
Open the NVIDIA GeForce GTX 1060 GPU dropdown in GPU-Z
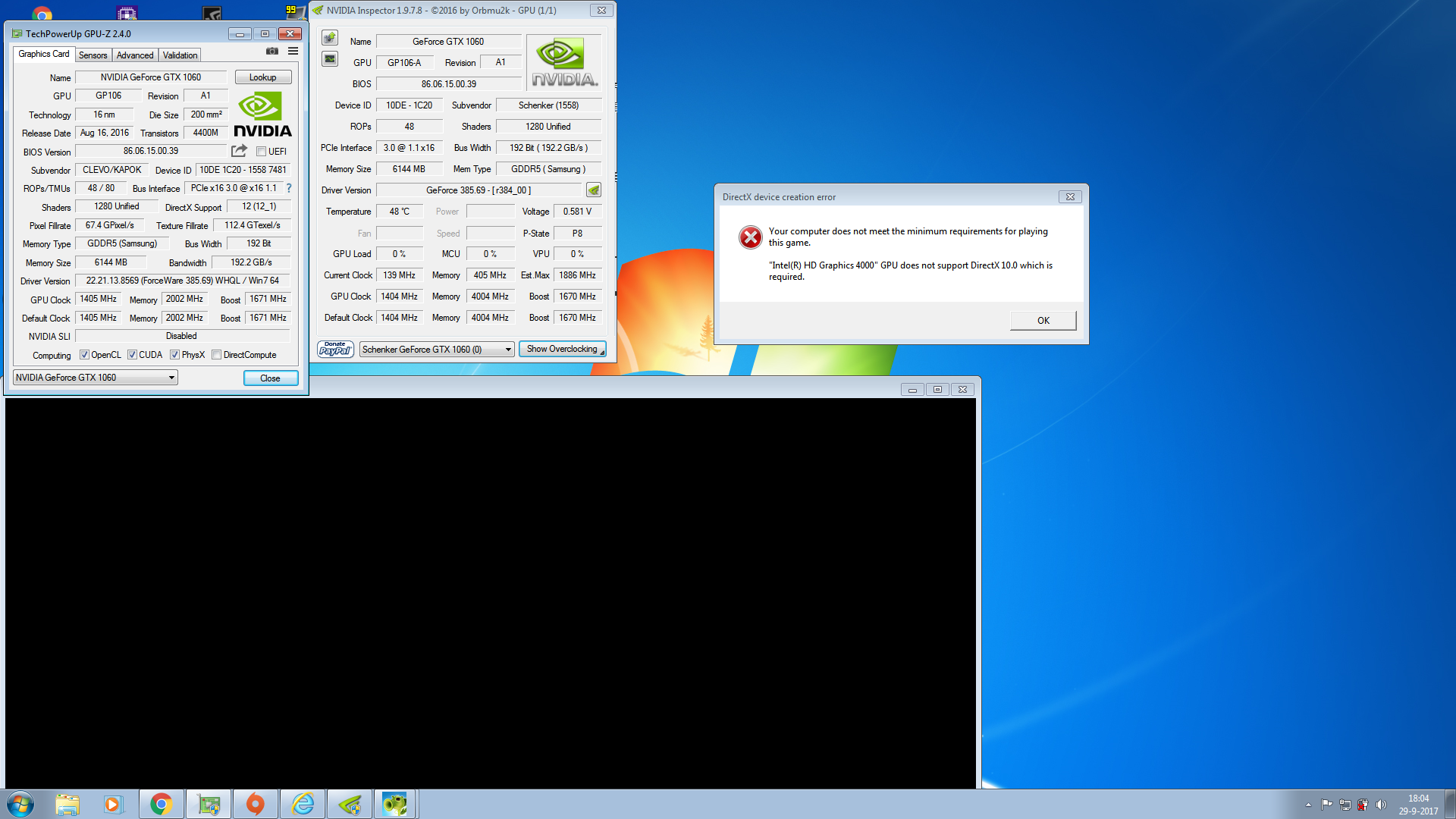96,378
